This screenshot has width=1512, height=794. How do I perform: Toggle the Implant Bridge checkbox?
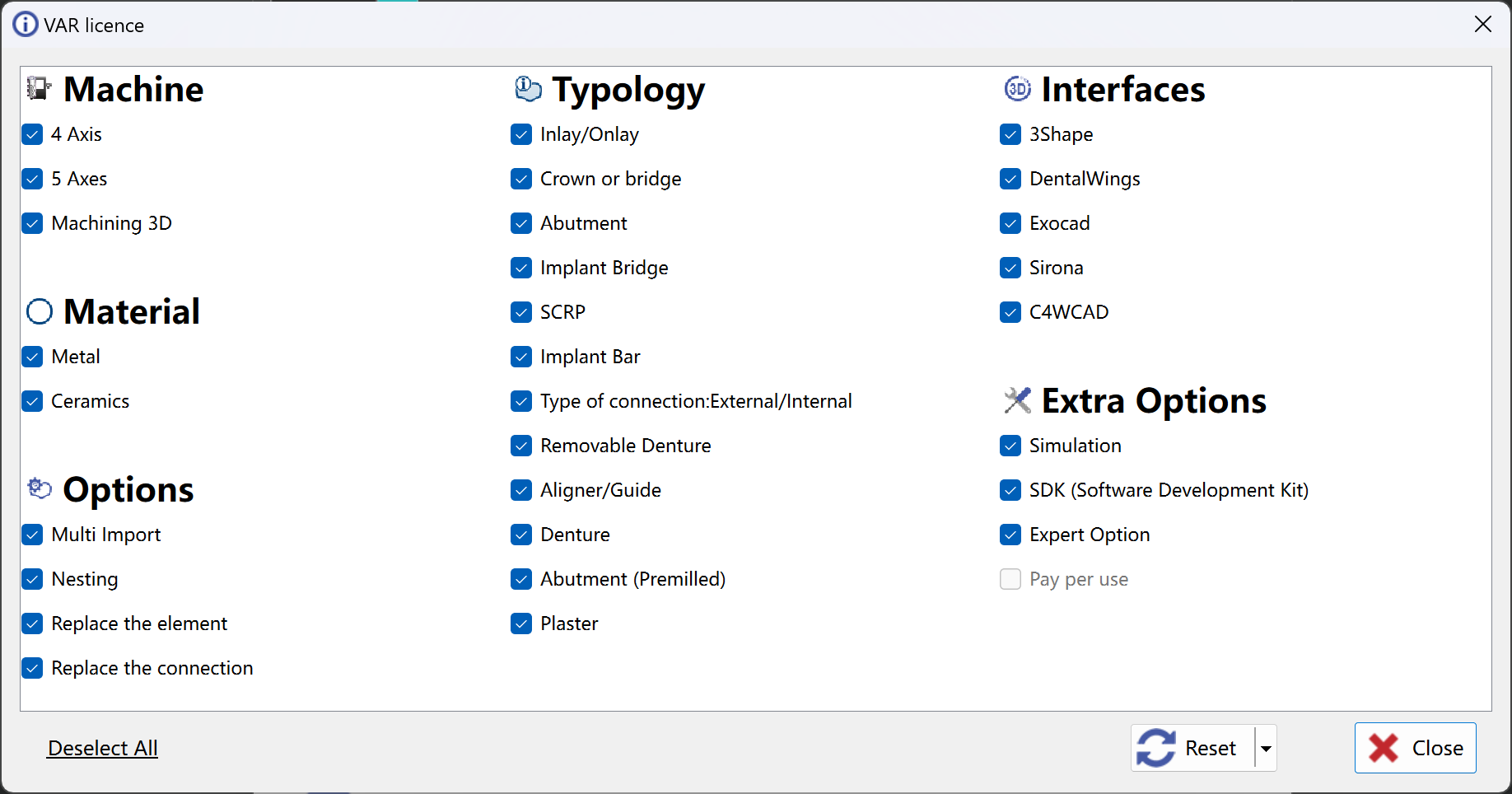521,268
